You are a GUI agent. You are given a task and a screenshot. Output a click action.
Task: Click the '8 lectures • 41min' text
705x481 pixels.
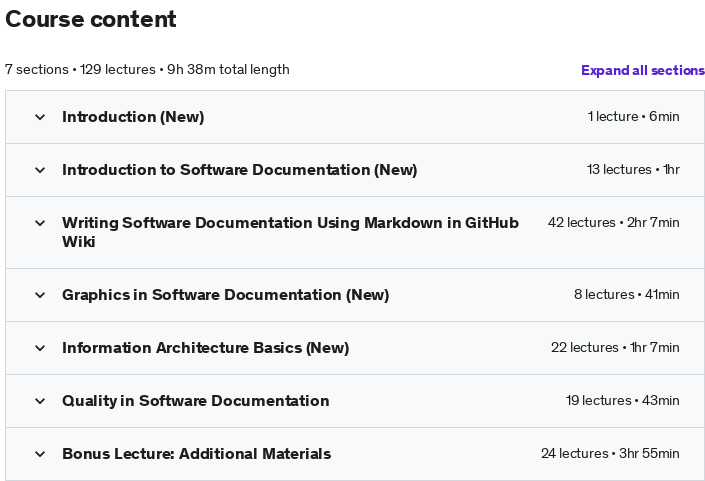(627, 294)
